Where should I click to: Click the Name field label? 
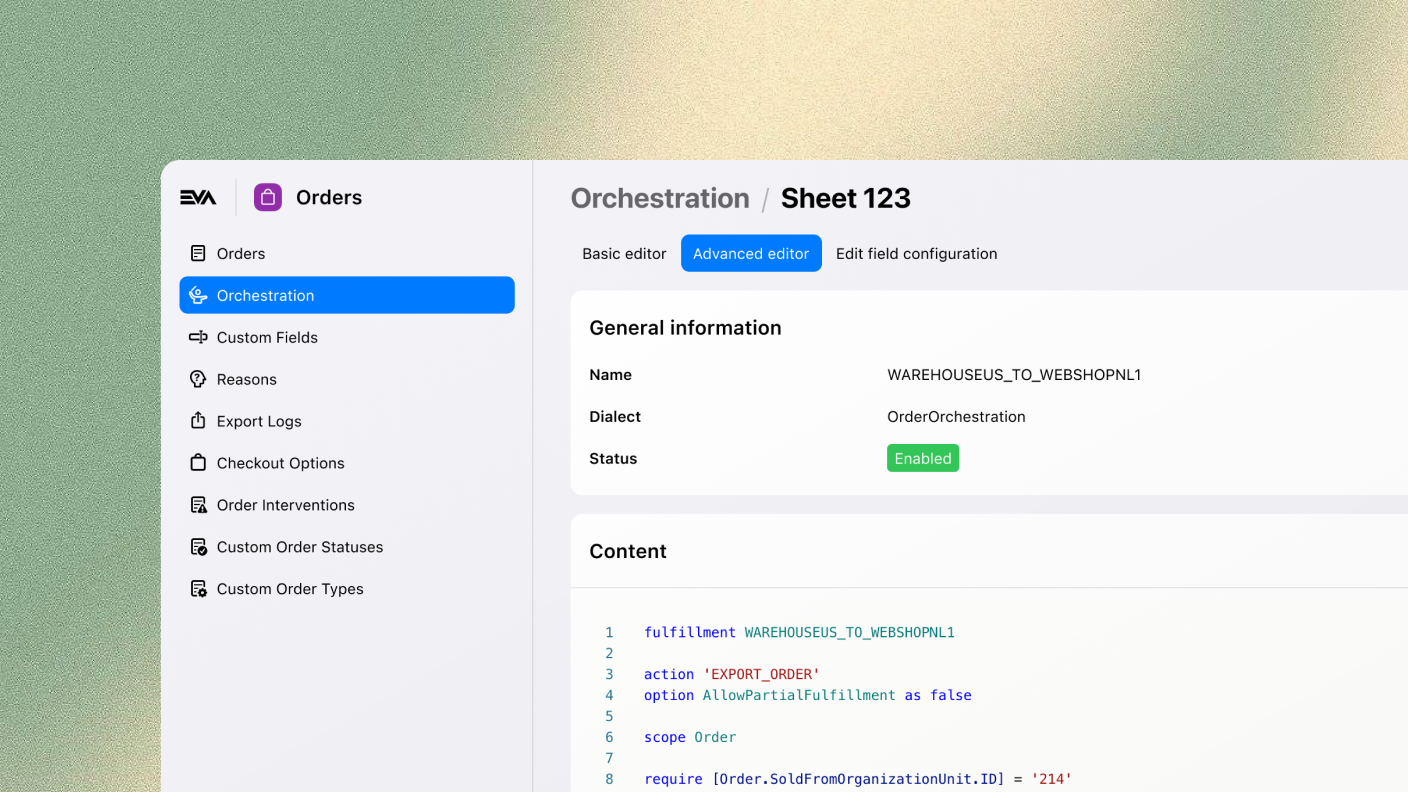point(610,375)
